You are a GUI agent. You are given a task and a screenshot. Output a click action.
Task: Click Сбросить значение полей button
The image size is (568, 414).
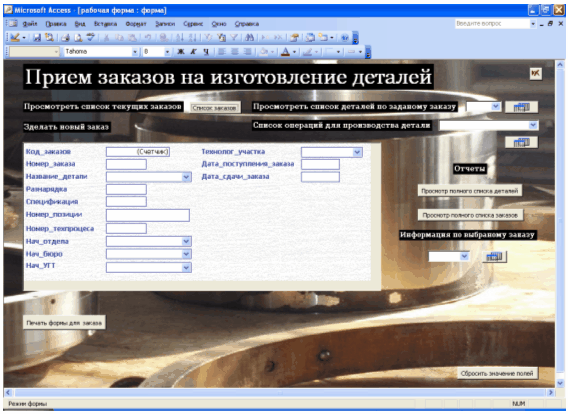pos(497,373)
